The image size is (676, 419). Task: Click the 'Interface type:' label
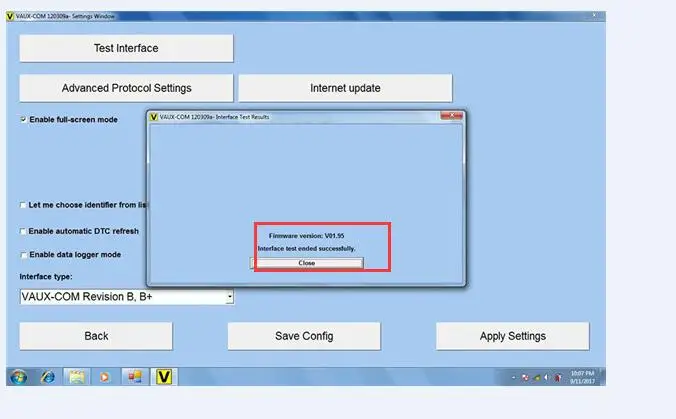click(46, 277)
